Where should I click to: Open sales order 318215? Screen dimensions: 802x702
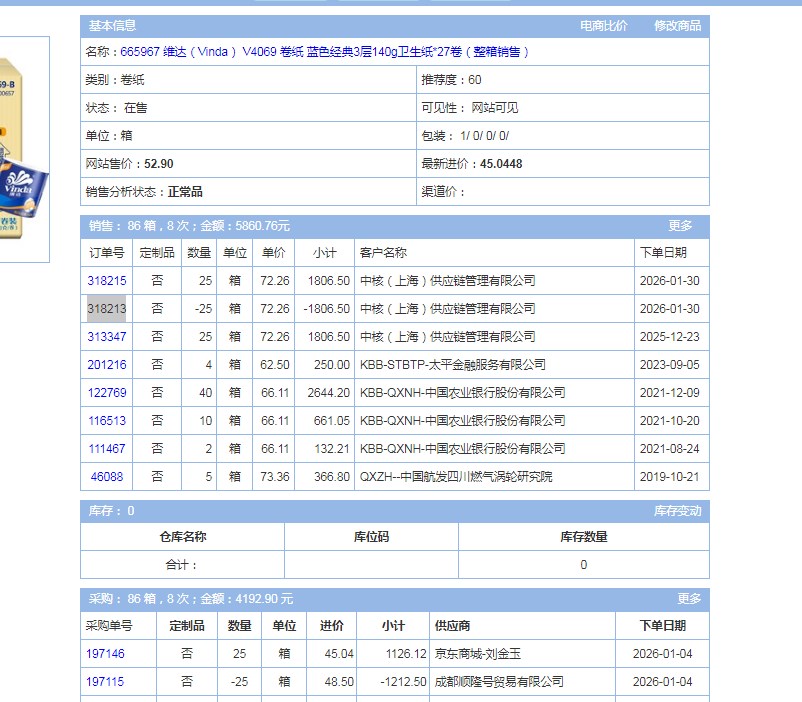107,281
